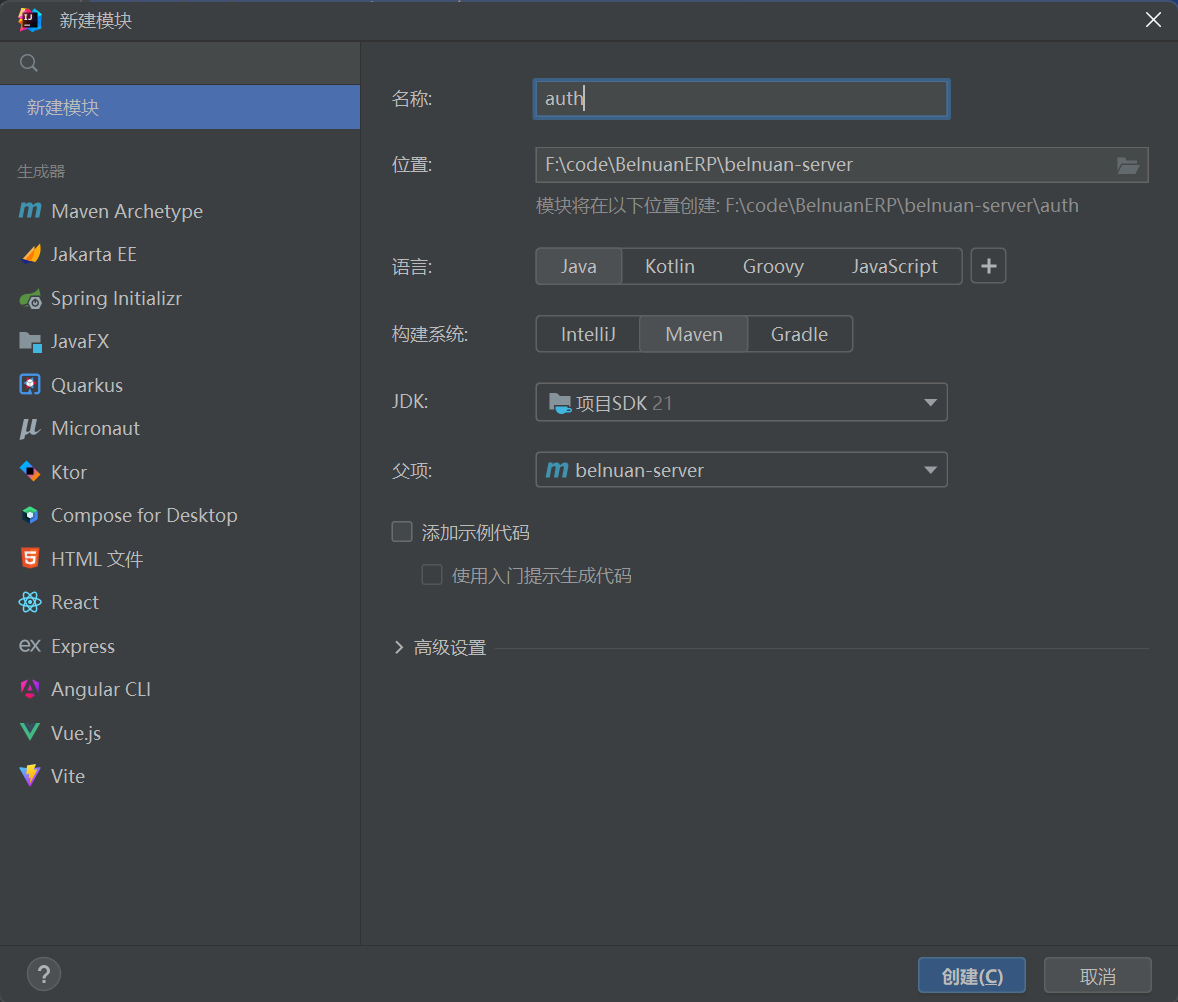
Task: Select JavaFX generator entry
Action: click(180, 342)
